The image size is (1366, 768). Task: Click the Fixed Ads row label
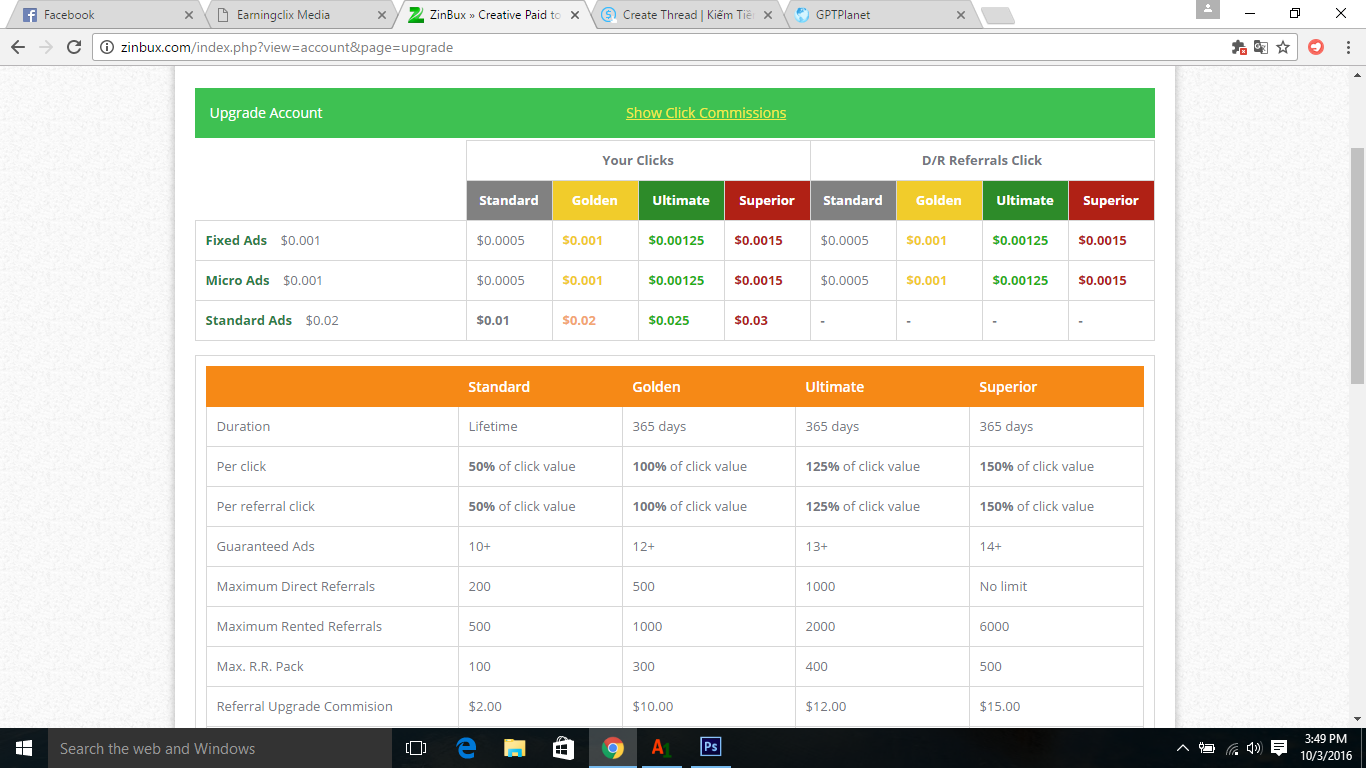[236, 240]
